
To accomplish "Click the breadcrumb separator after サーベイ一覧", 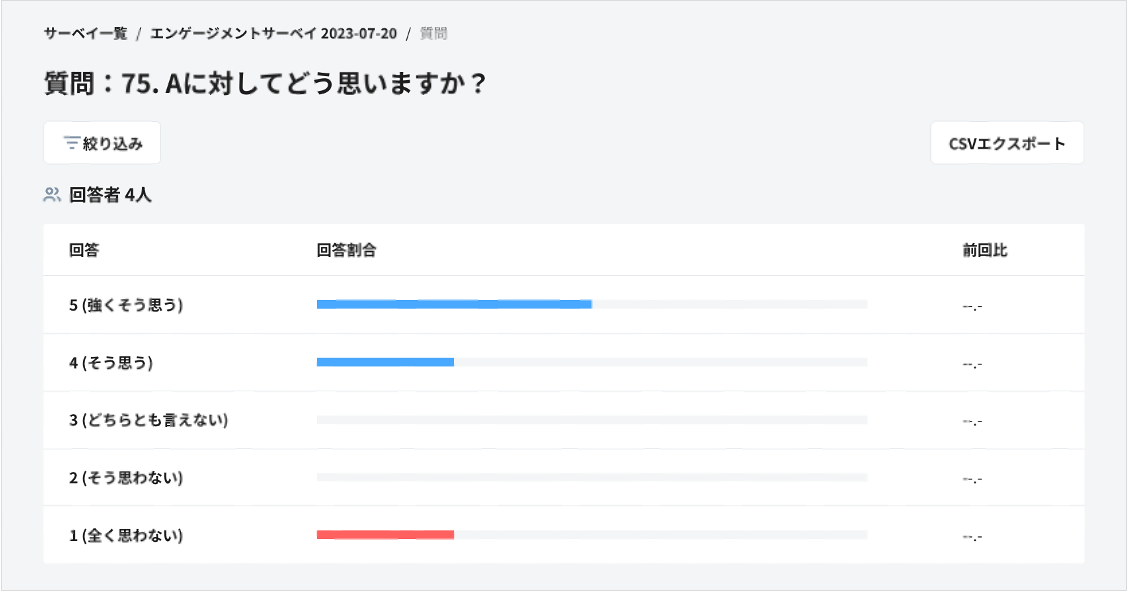I will pyautogui.click(x=136, y=32).
